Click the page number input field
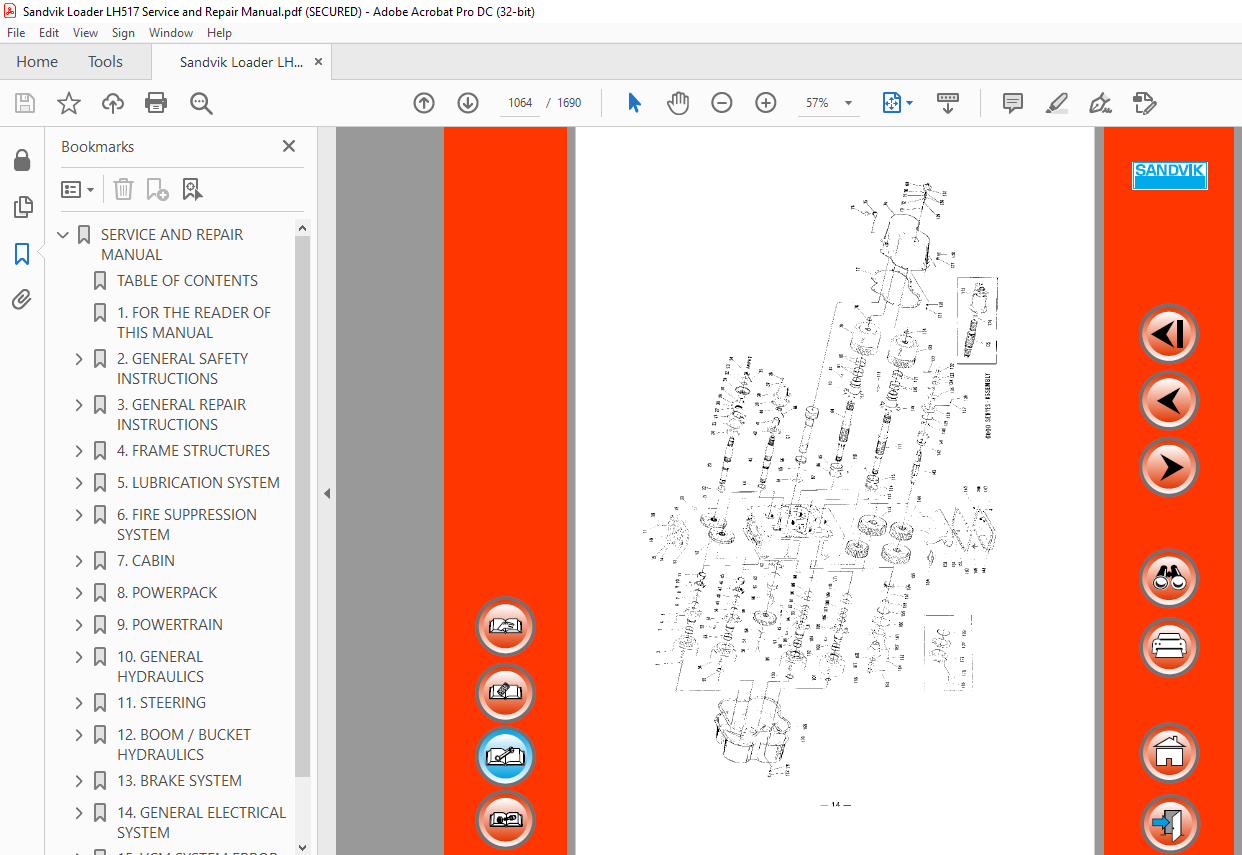This screenshot has height=855, width=1242. pos(520,103)
